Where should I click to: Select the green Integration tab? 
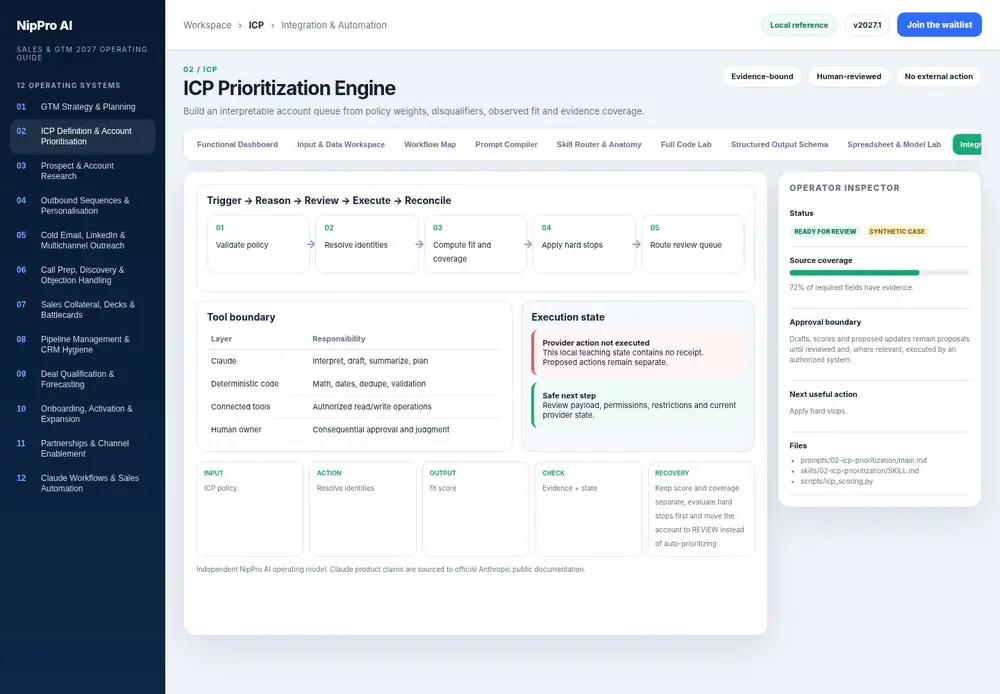967,144
